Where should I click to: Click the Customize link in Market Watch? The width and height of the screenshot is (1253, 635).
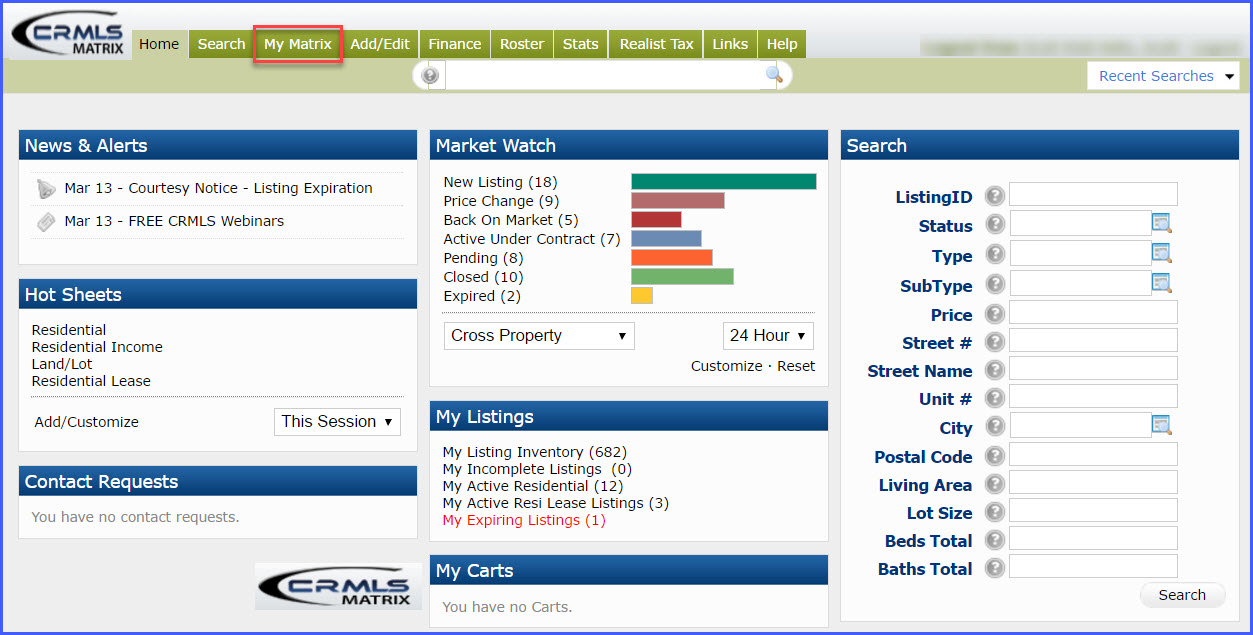(x=726, y=366)
